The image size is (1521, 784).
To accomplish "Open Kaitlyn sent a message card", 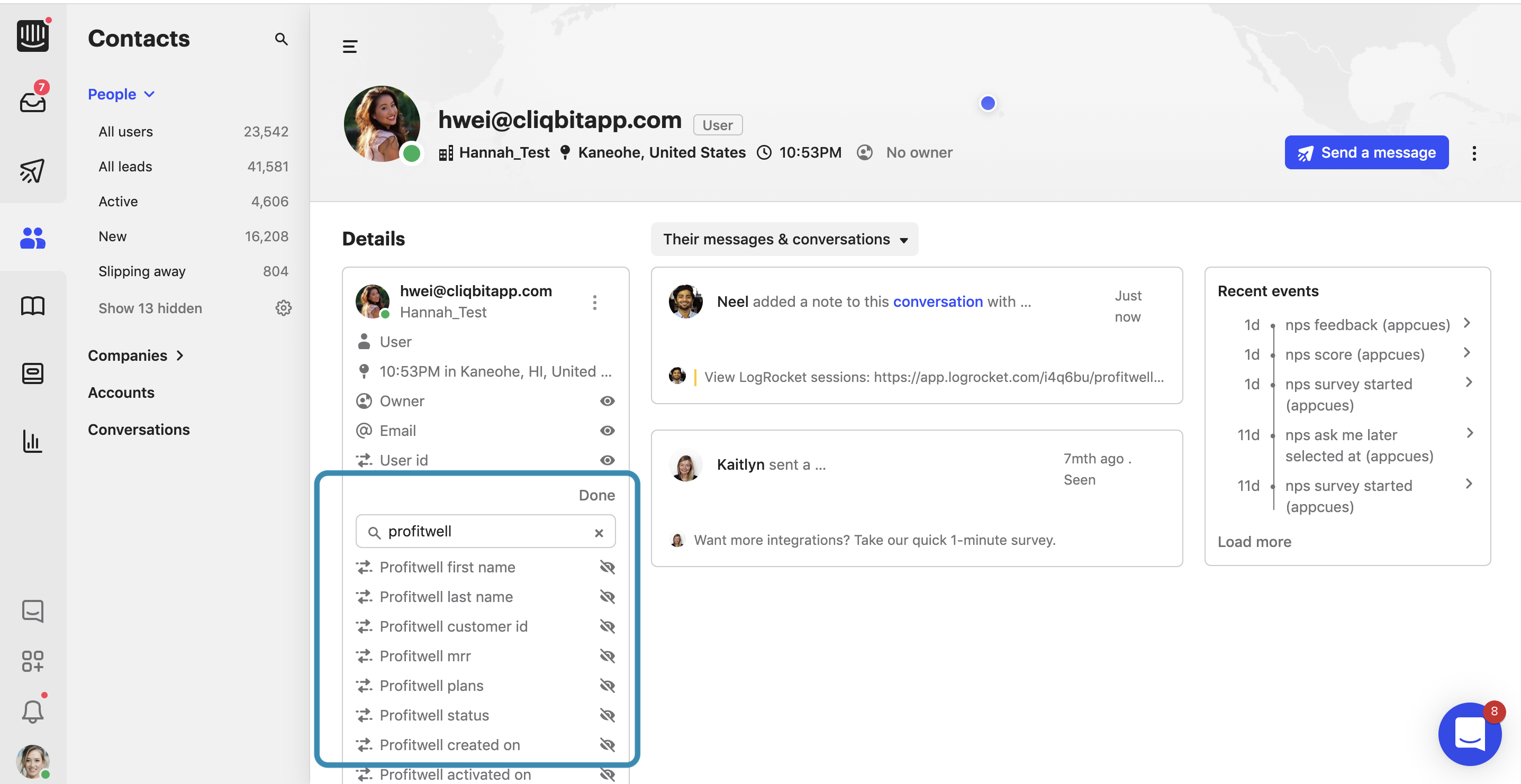I will [917, 498].
